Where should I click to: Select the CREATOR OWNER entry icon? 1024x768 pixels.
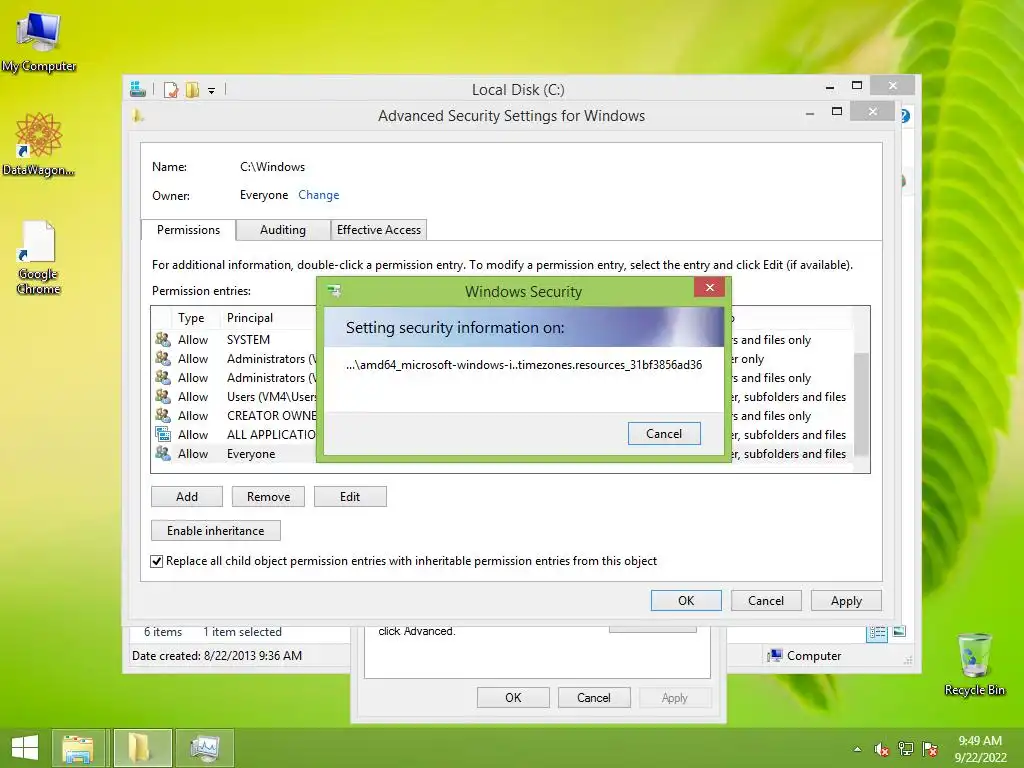pyautogui.click(x=163, y=415)
